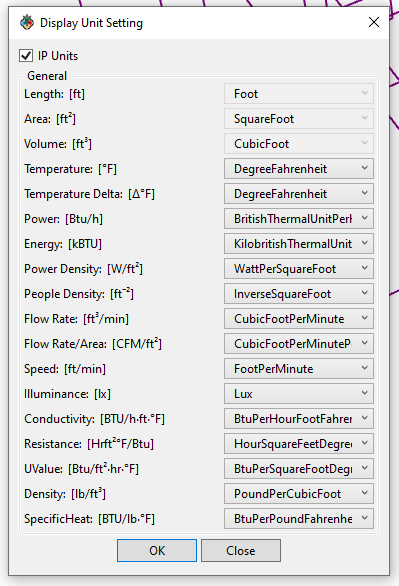Click the IP Units label text

tap(58, 56)
